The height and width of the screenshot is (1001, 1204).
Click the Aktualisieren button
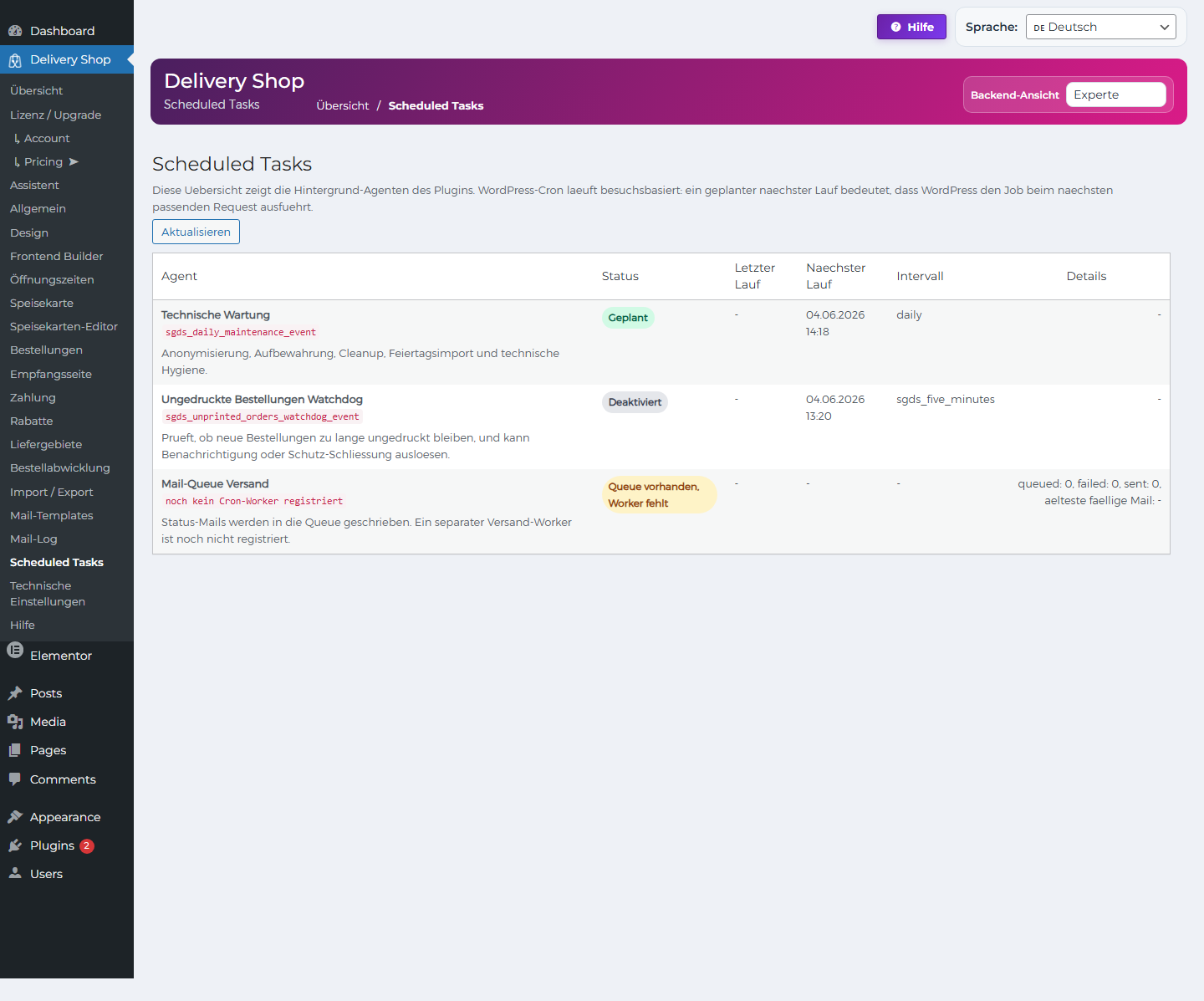196,232
